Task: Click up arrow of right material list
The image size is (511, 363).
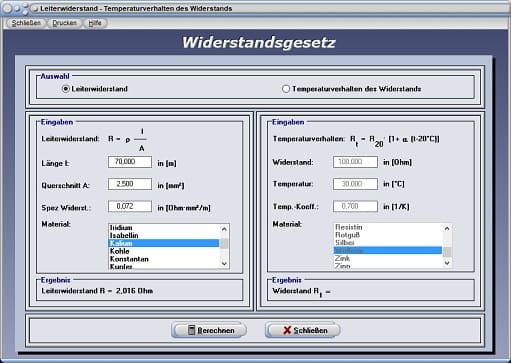Action: pyautogui.click(x=447, y=229)
